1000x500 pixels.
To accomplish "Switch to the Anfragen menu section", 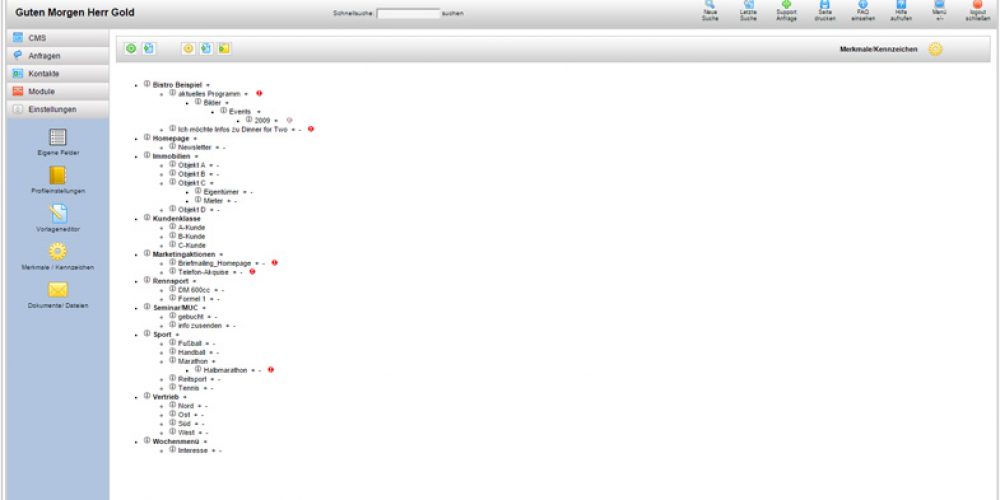I will click(54, 55).
